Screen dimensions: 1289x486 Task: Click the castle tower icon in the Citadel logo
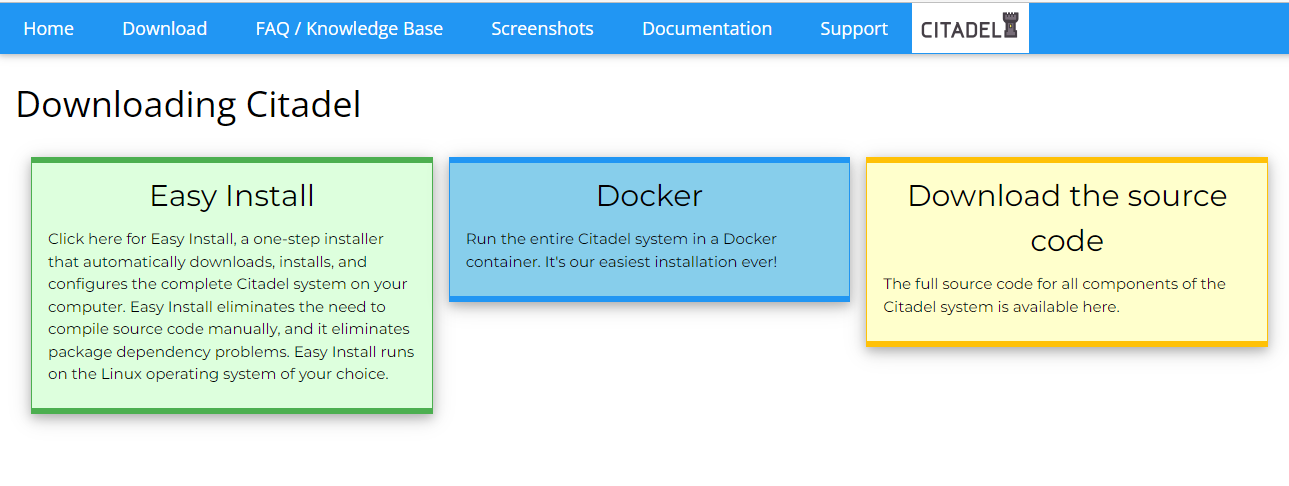pos(1010,29)
